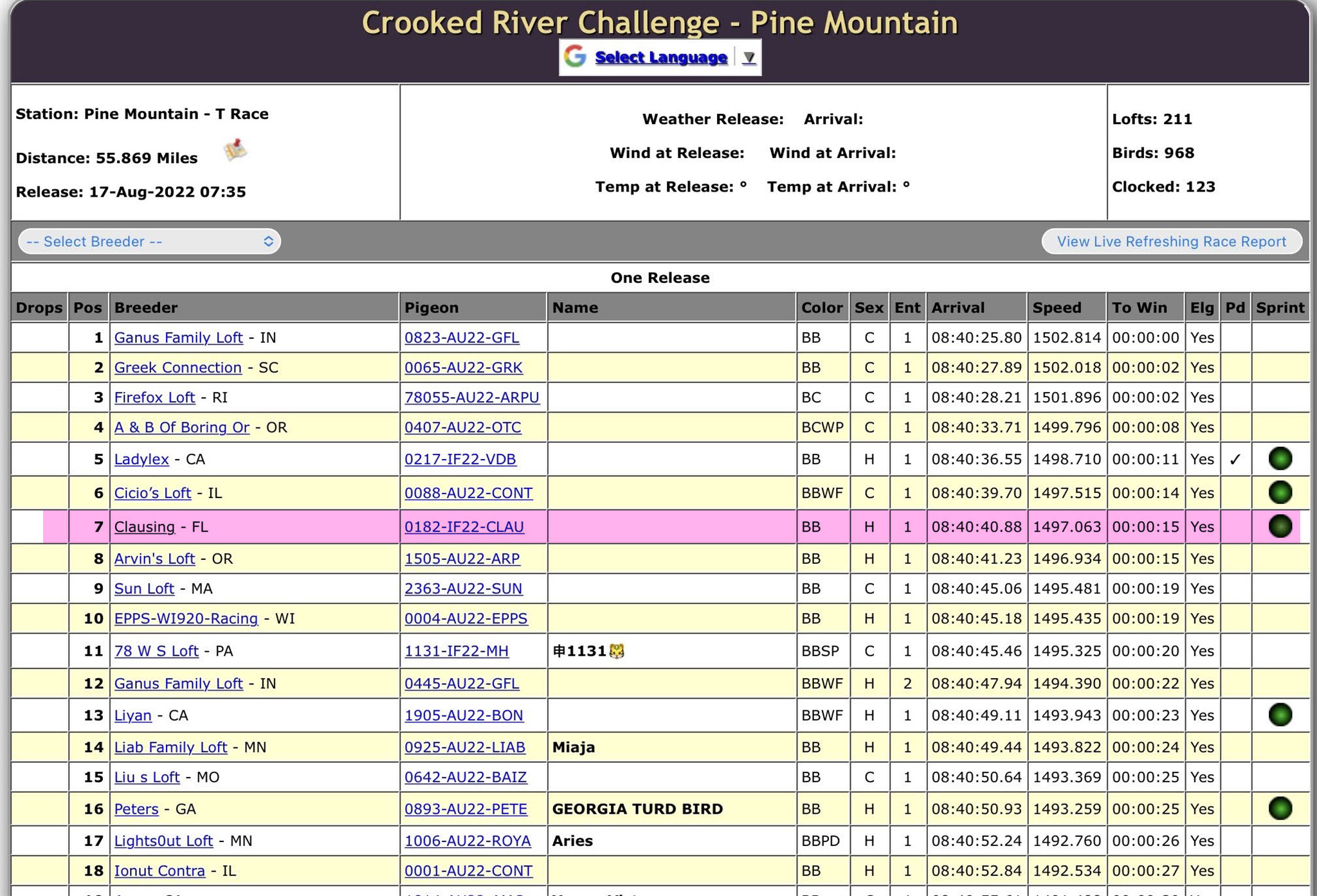Open Clausing breeder link
This screenshot has height=896, width=1317.
click(144, 527)
